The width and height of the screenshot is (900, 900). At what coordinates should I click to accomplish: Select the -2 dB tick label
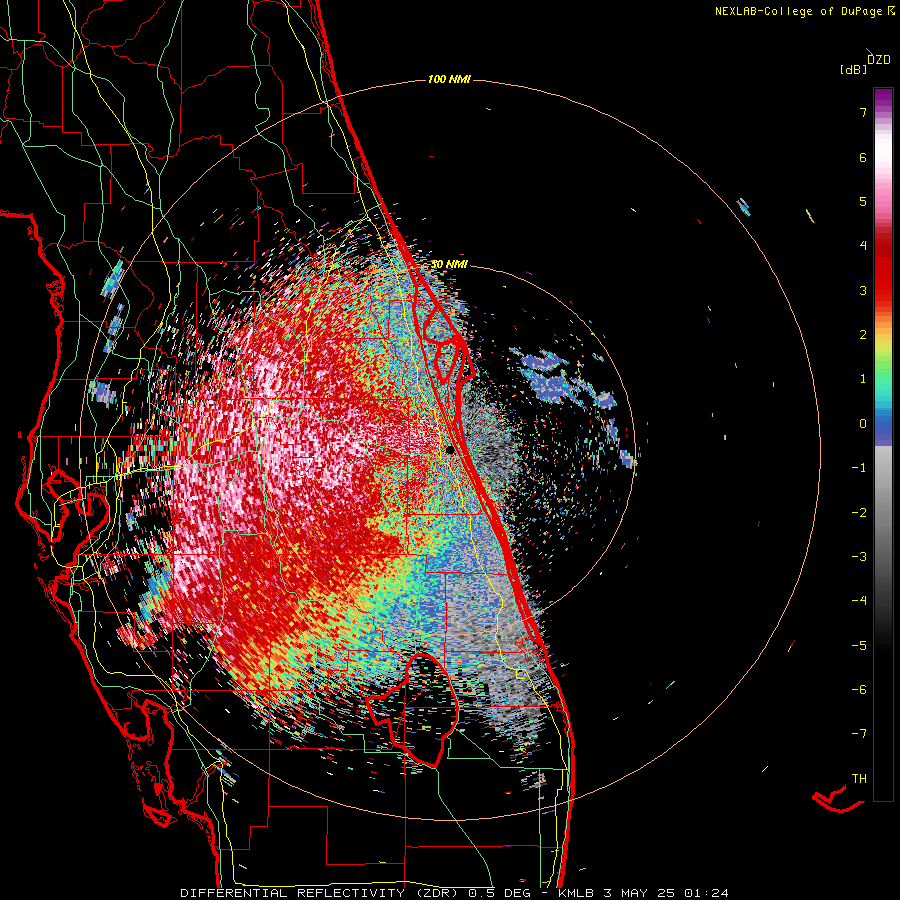(x=859, y=512)
